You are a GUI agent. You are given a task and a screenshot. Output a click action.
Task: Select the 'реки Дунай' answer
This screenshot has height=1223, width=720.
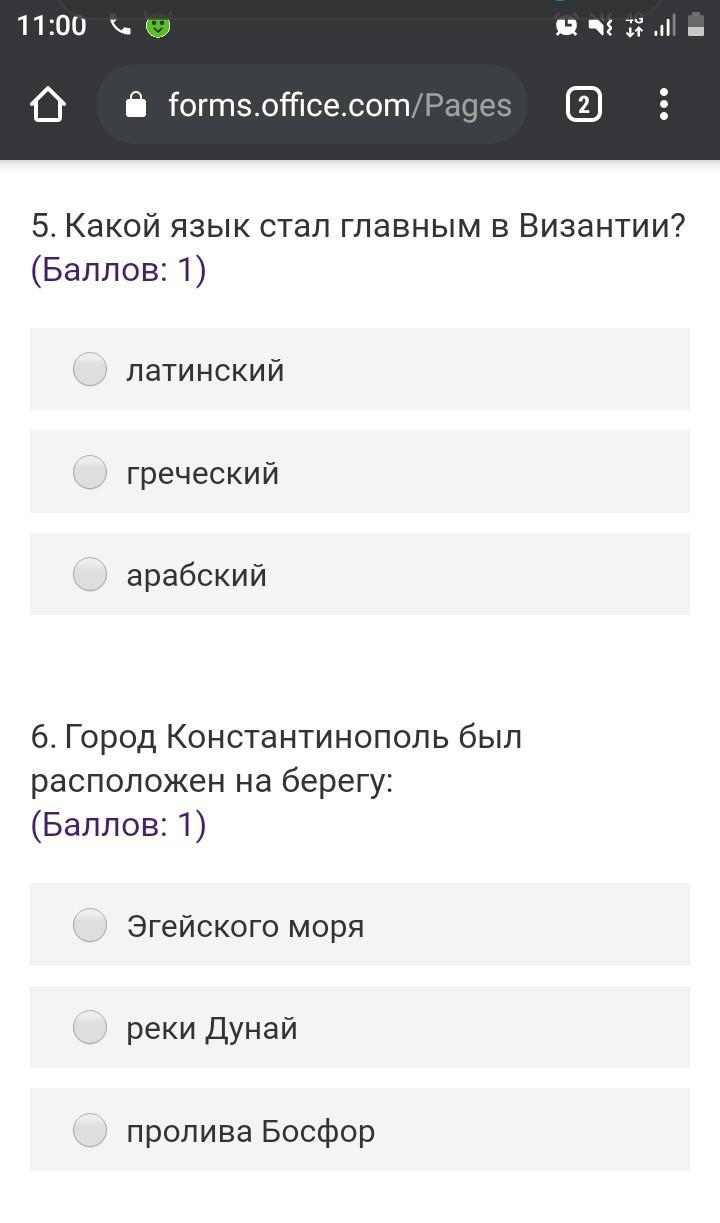(x=90, y=1027)
